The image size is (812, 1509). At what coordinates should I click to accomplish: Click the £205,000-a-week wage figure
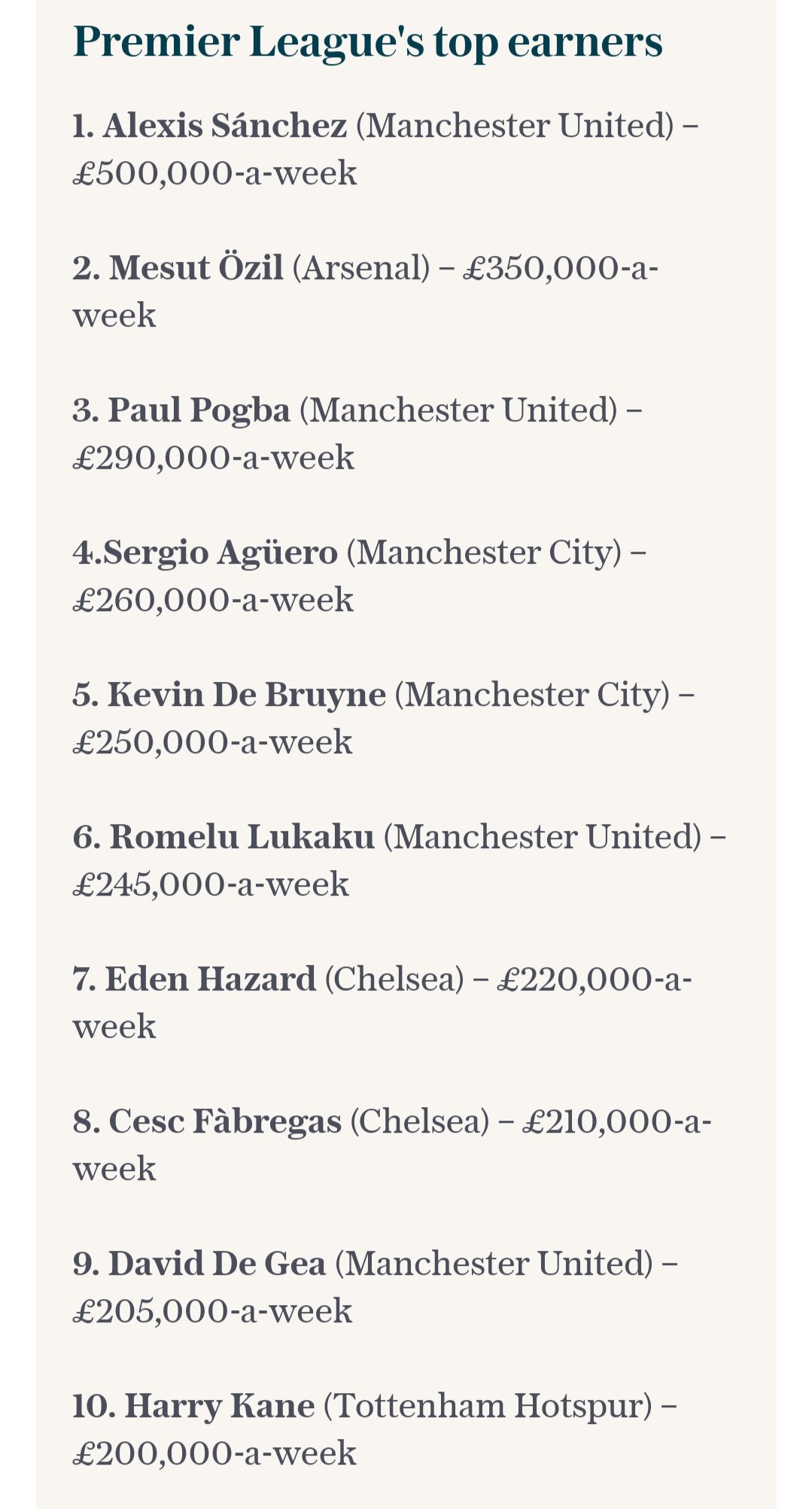[x=212, y=1312]
